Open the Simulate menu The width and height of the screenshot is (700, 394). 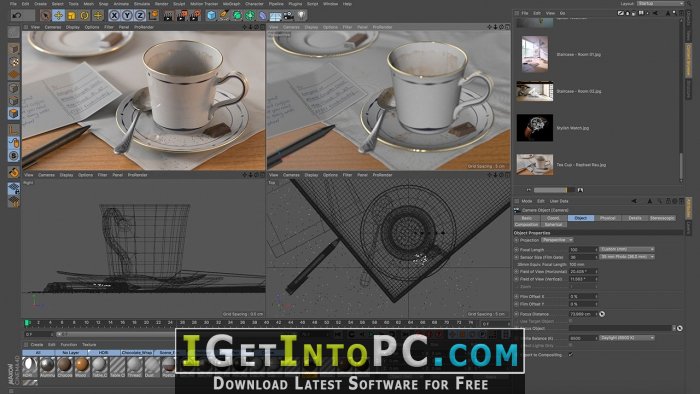point(142,4)
